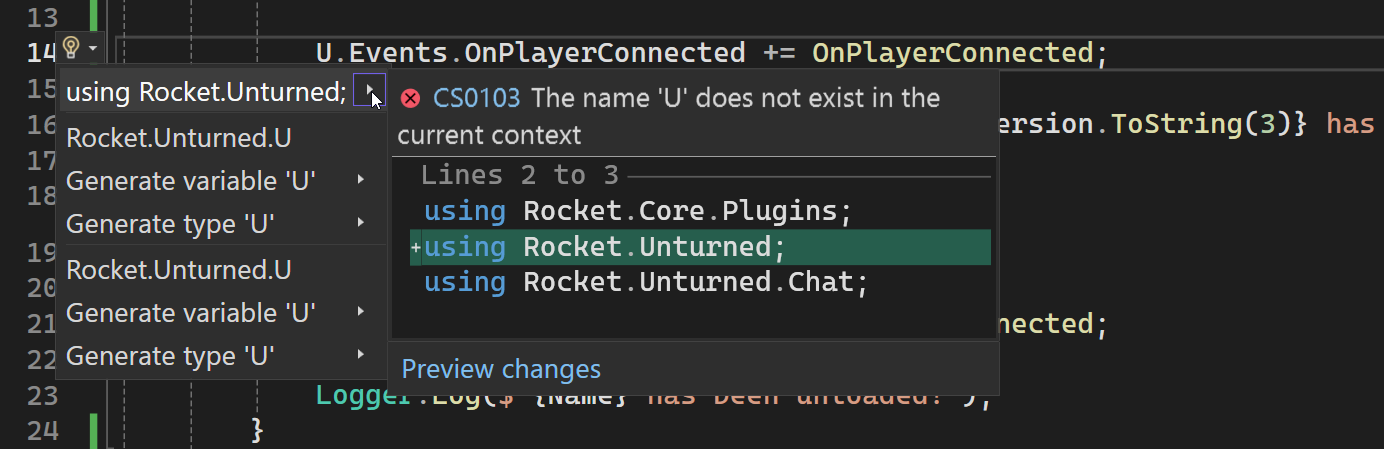Click the red CS0103 error icon
This screenshot has width=1384, height=449.
tap(410, 98)
